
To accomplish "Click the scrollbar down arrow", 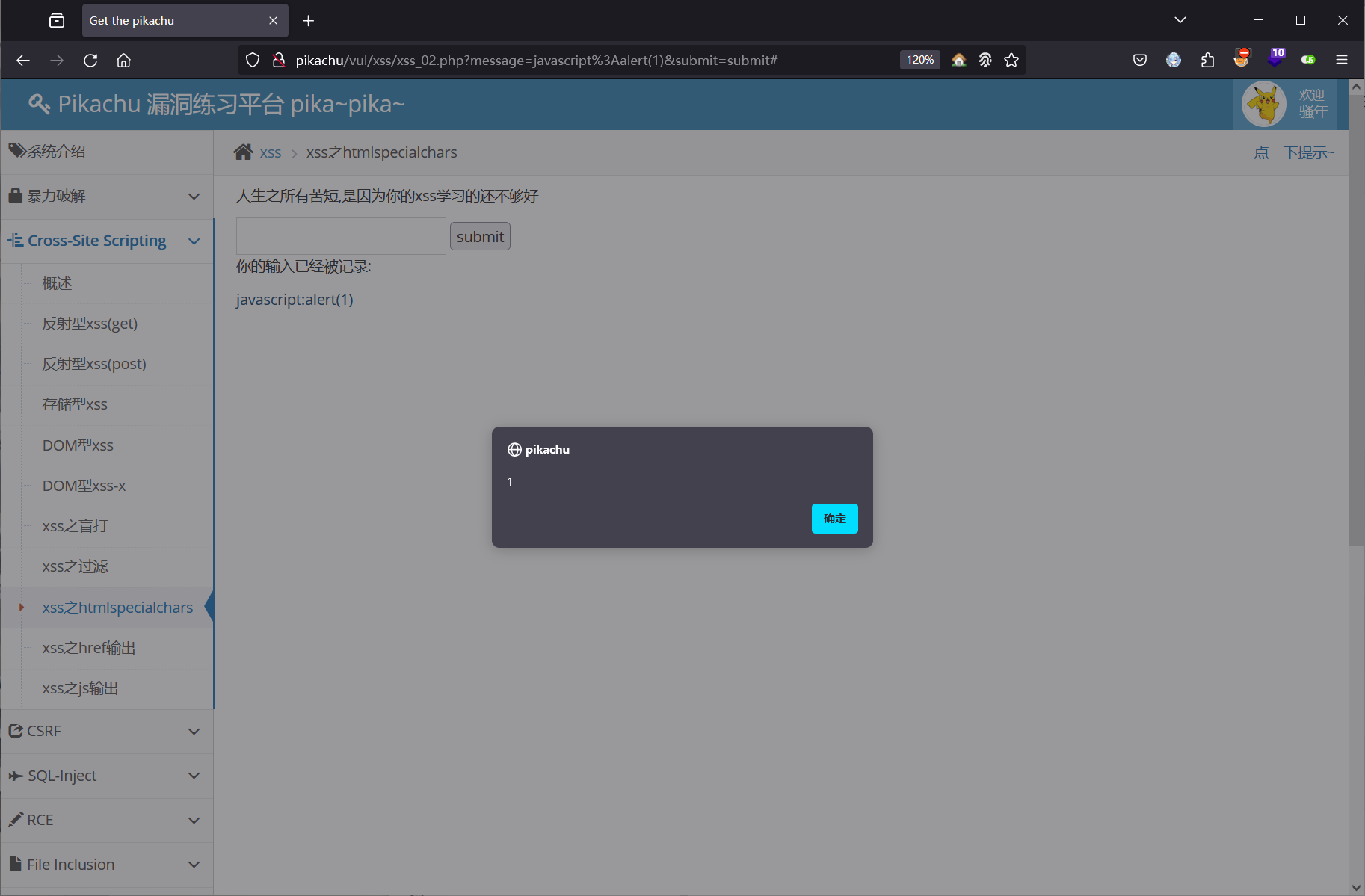I will (1356, 888).
